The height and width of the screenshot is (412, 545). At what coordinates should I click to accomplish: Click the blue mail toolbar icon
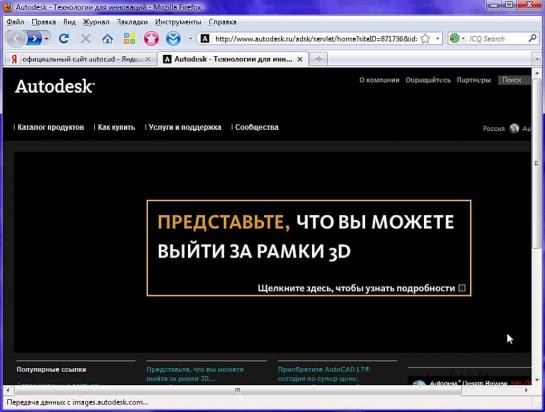tap(173, 38)
